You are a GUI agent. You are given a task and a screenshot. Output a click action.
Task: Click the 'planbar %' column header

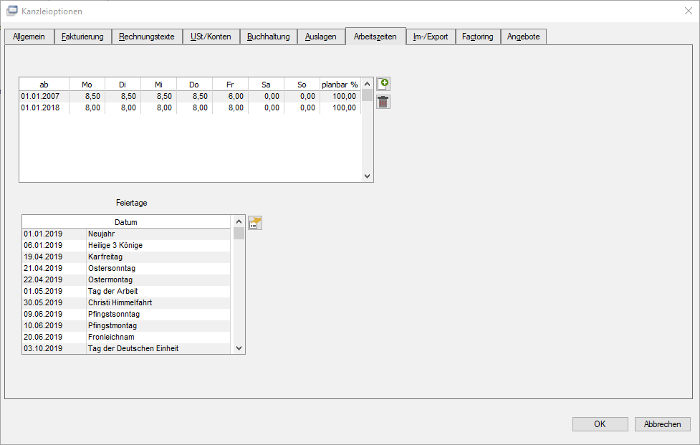pos(340,84)
